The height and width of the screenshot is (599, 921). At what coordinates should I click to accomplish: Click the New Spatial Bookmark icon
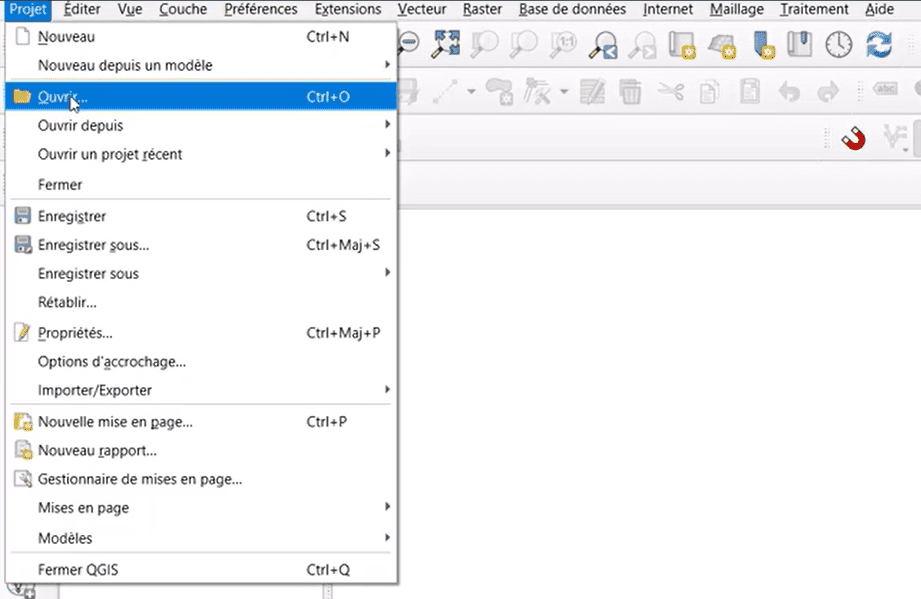click(763, 45)
